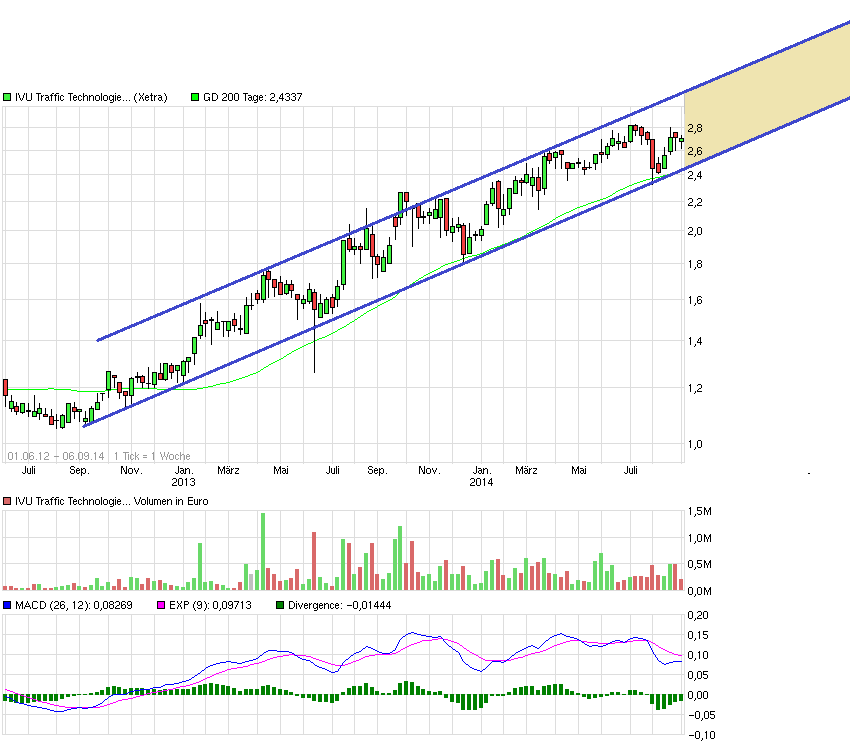850x743 pixels.
Task: Click the 'IVU Traffic Technologie... (Xetra)' legend label
Action: 91,98
